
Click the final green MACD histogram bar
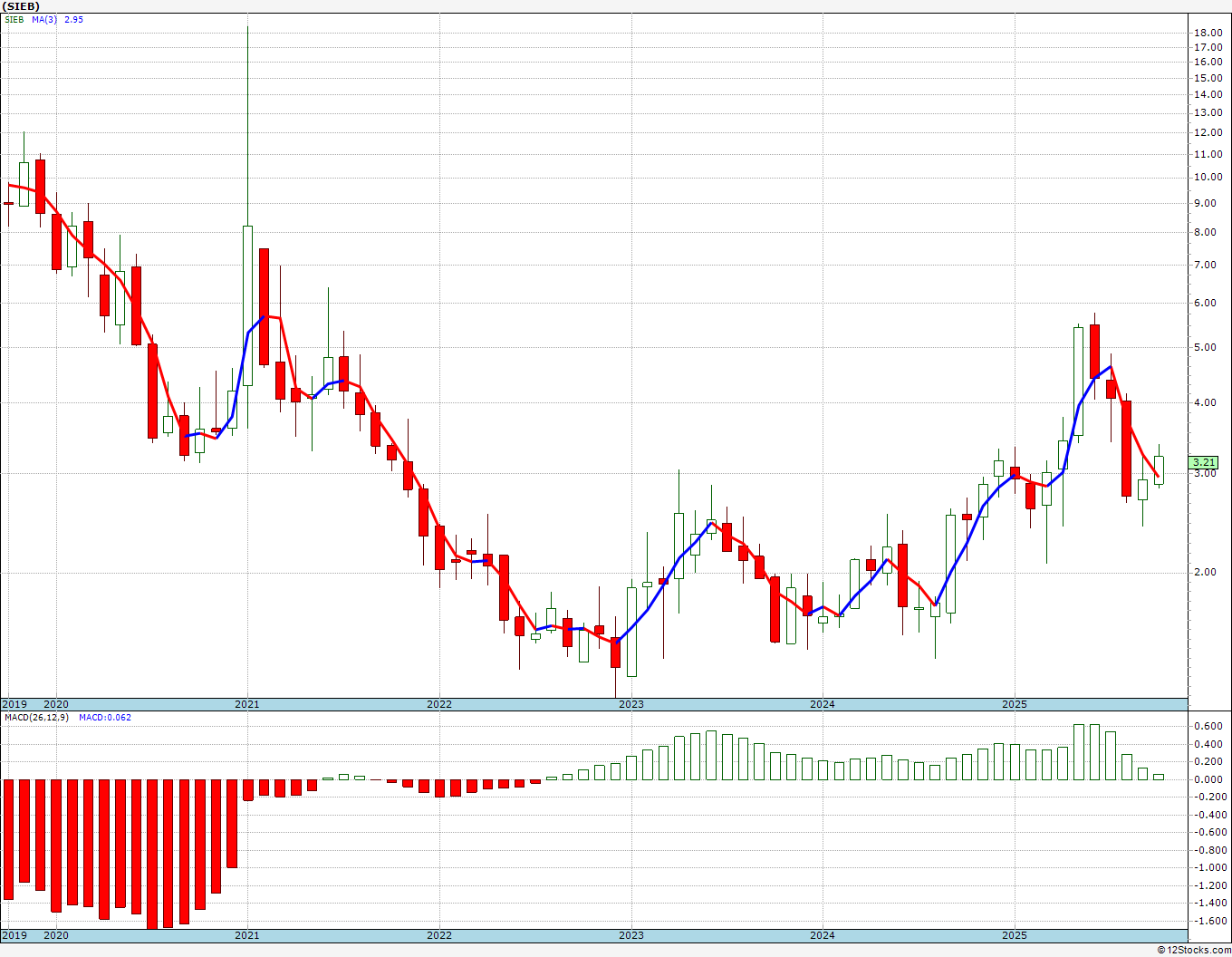pos(1159,777)
